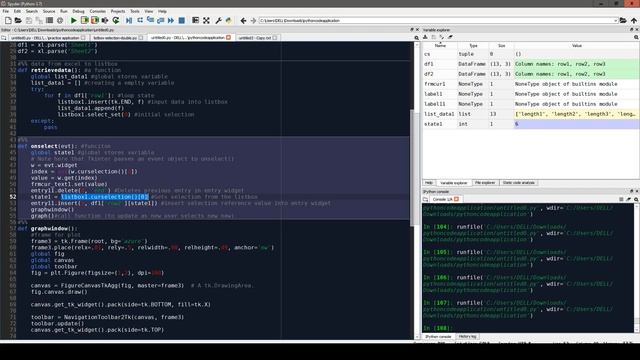Click the IPython console pencil icon
640x360 pixels.
(629, 199)
